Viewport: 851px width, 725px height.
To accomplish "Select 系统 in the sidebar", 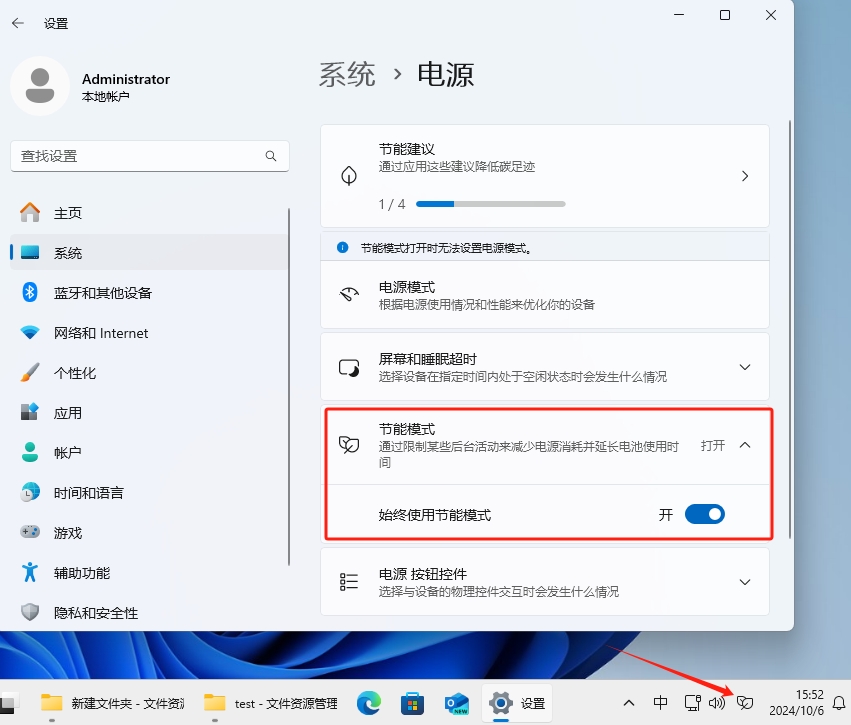I will pyautogui.click(x=149, y=252).
